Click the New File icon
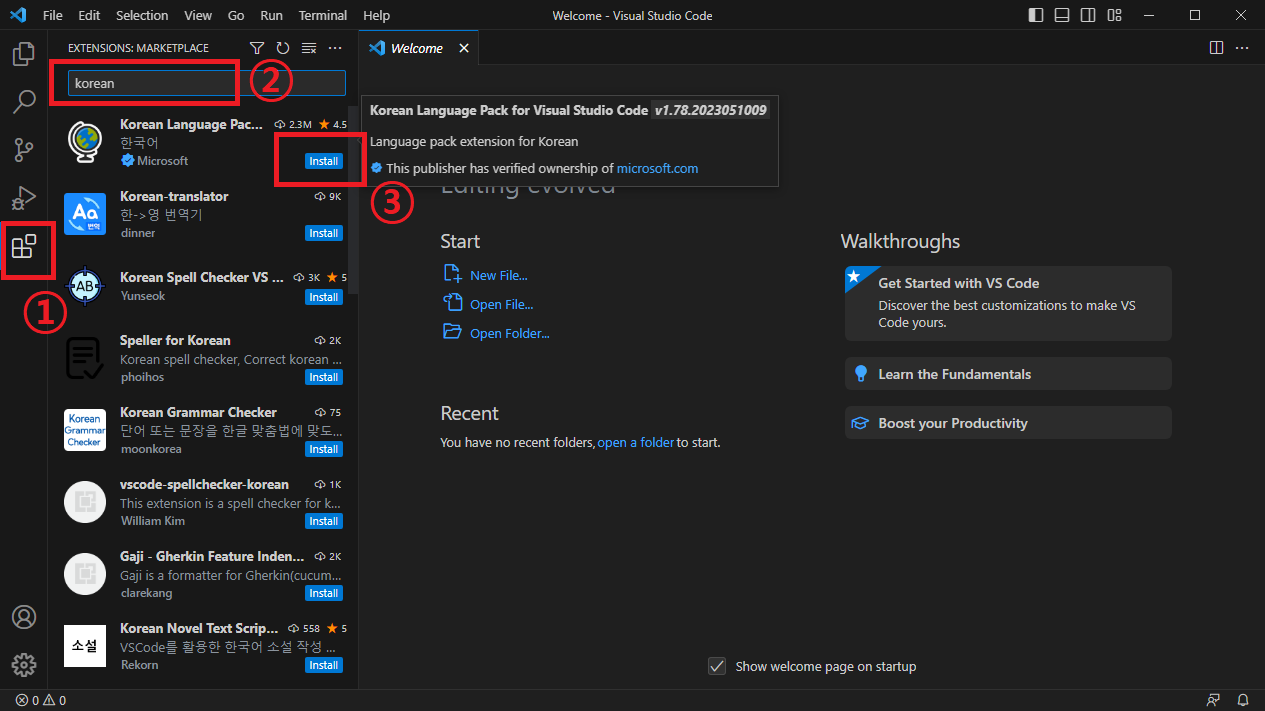 tap(452, 275)
